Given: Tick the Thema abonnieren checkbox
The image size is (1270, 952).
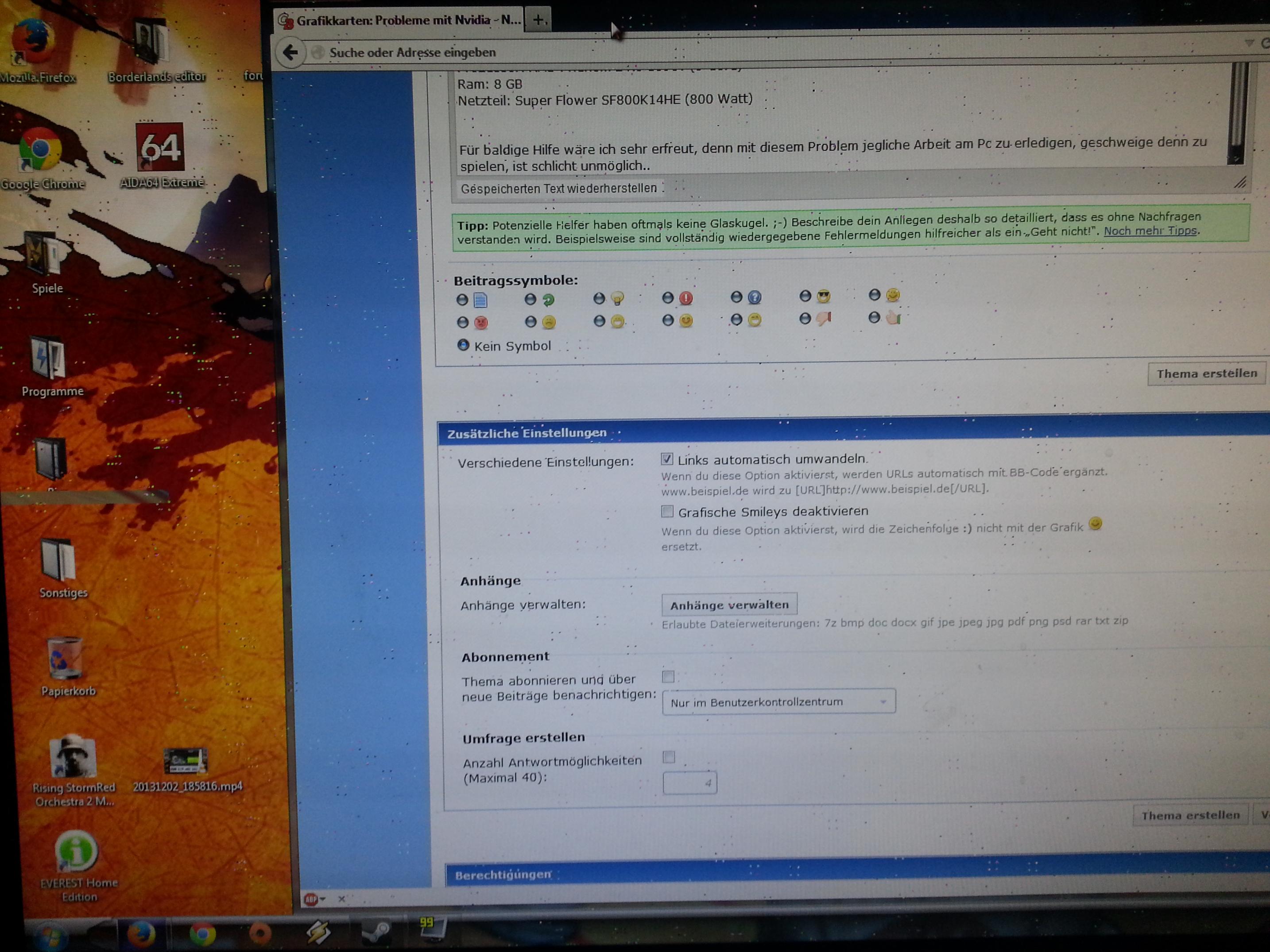Looking at the screenshot, I should pyautogui.click(x=668, y=677).
